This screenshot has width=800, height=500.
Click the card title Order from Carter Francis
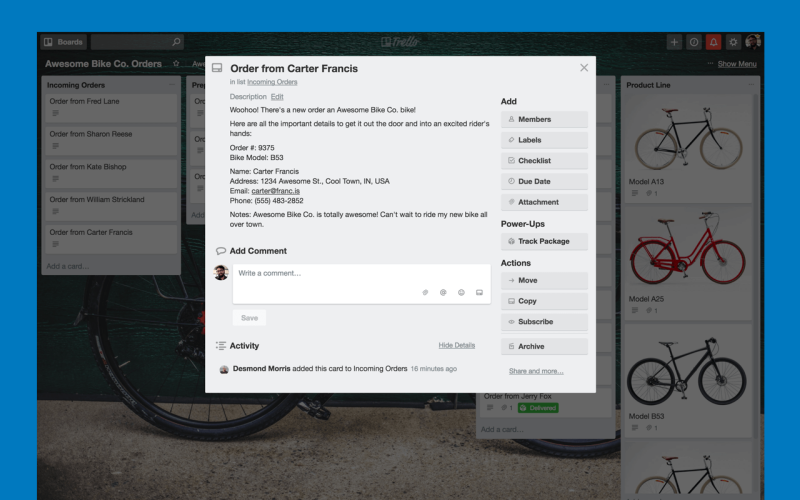pyautogui.click(x=294, y=68)
